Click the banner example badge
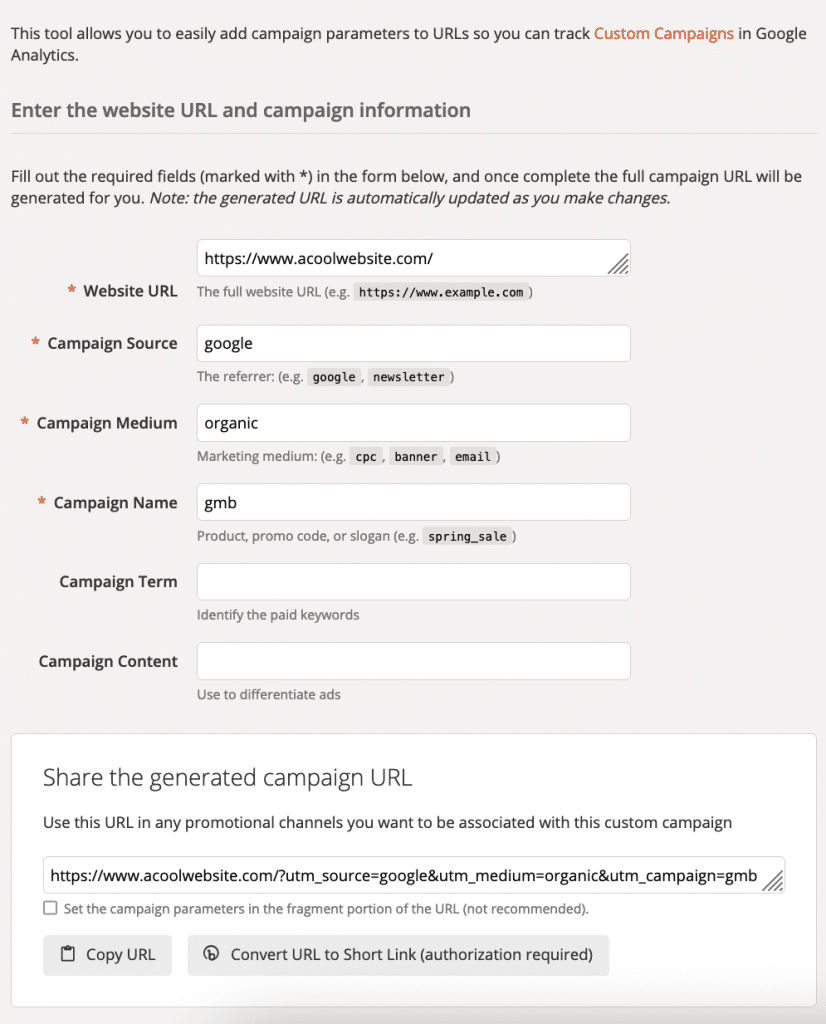This screenshot has width=826, height=1024. click(x=416, y=456)
